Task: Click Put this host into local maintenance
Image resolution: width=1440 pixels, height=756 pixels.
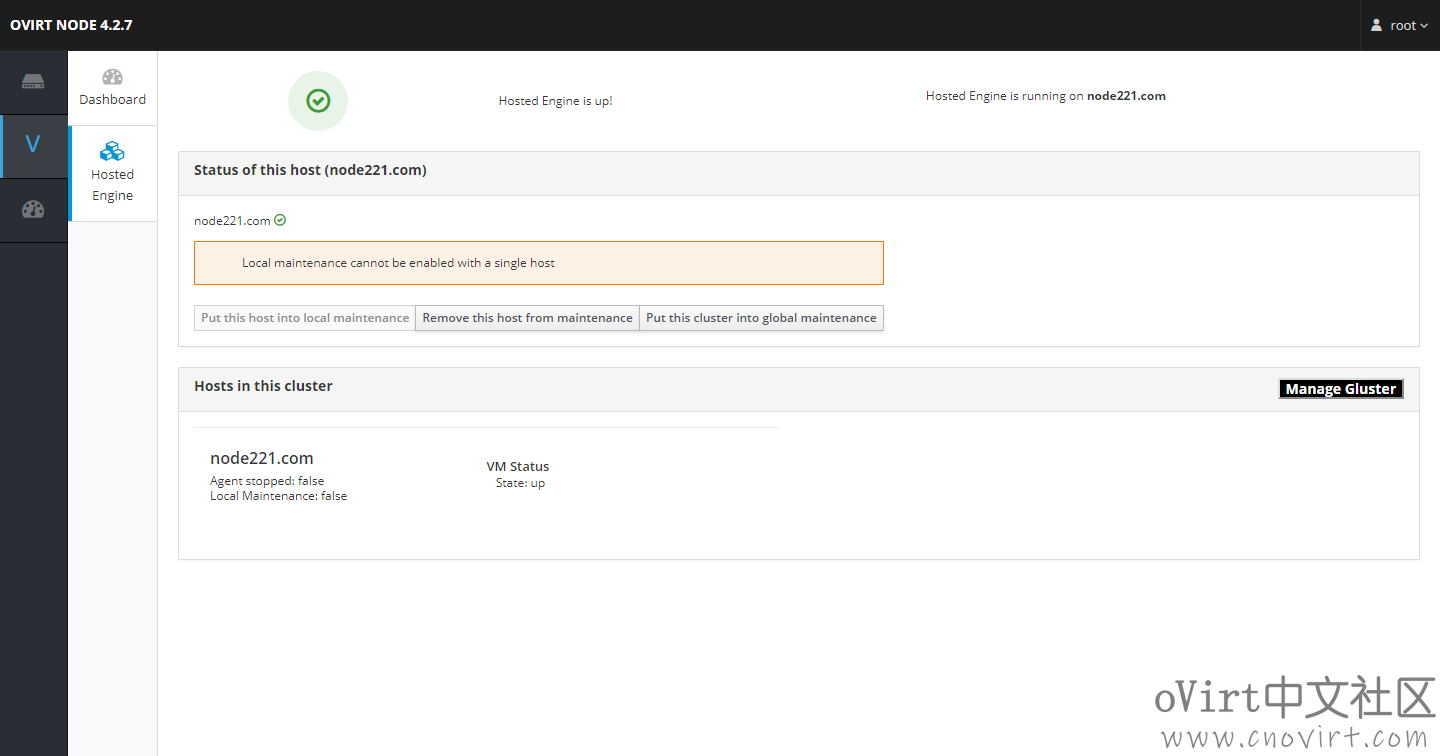Action: [x=305, y=318]
